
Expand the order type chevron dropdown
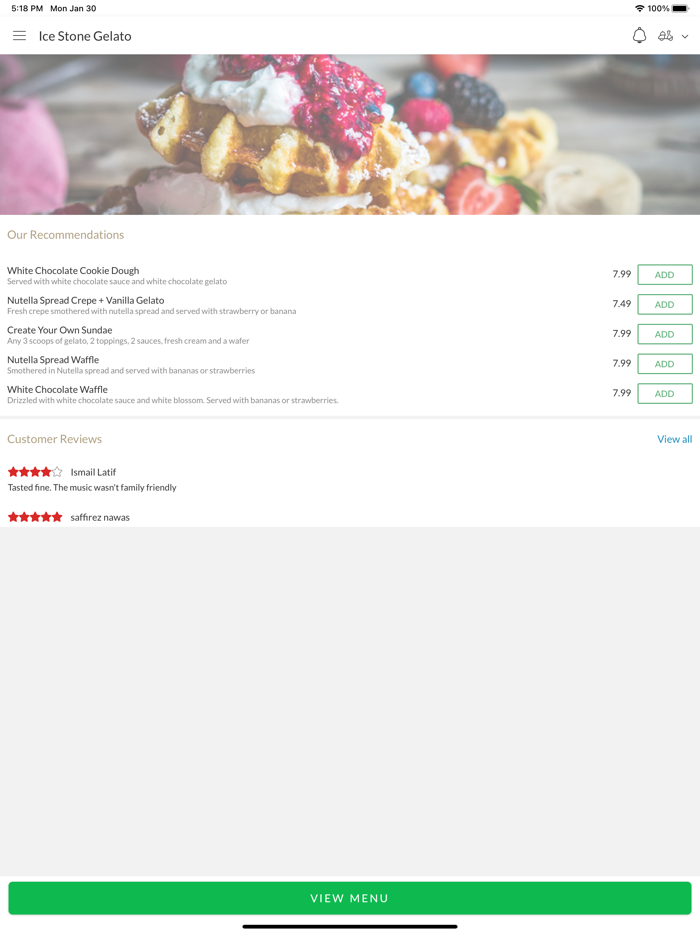[x=685, y=36]
